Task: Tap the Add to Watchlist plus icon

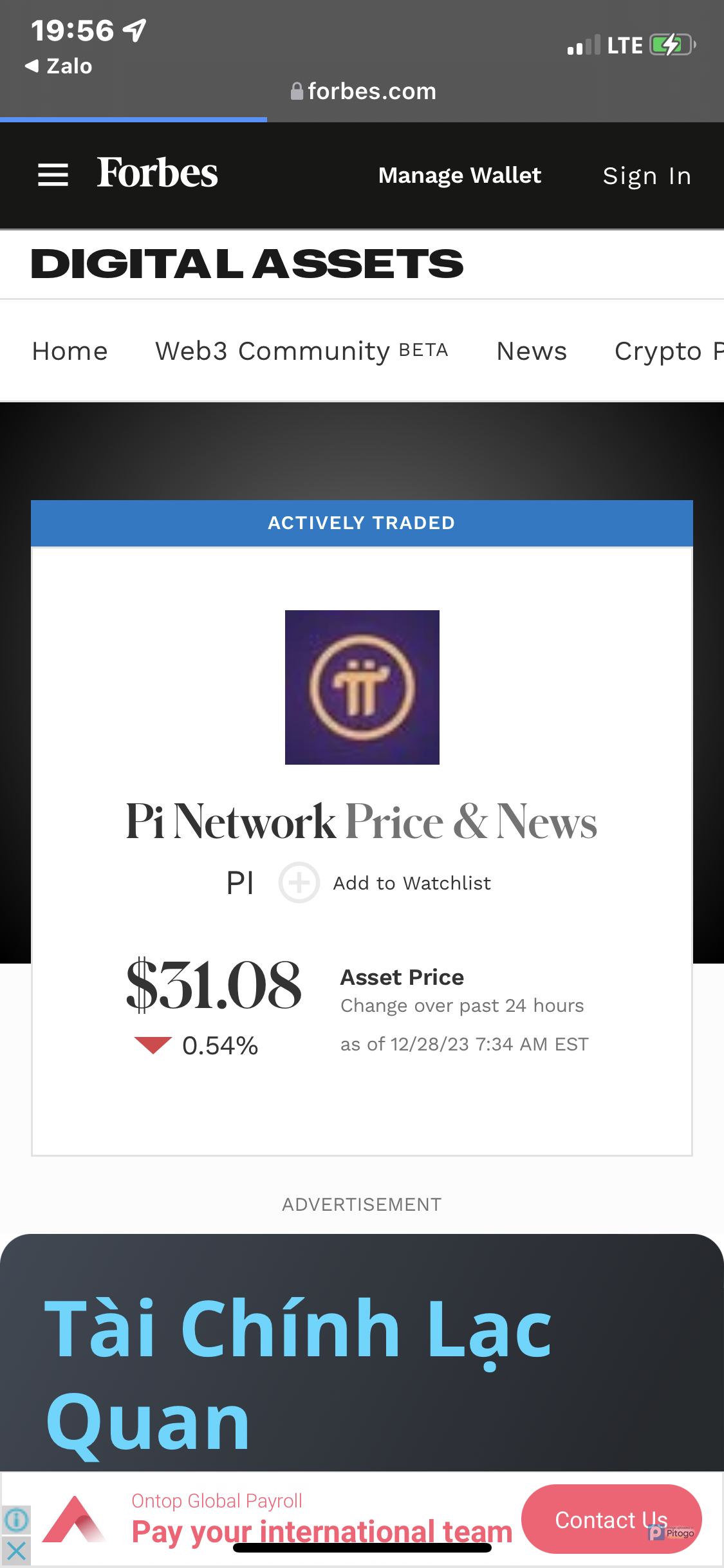Action: click(x=299, y=882)
